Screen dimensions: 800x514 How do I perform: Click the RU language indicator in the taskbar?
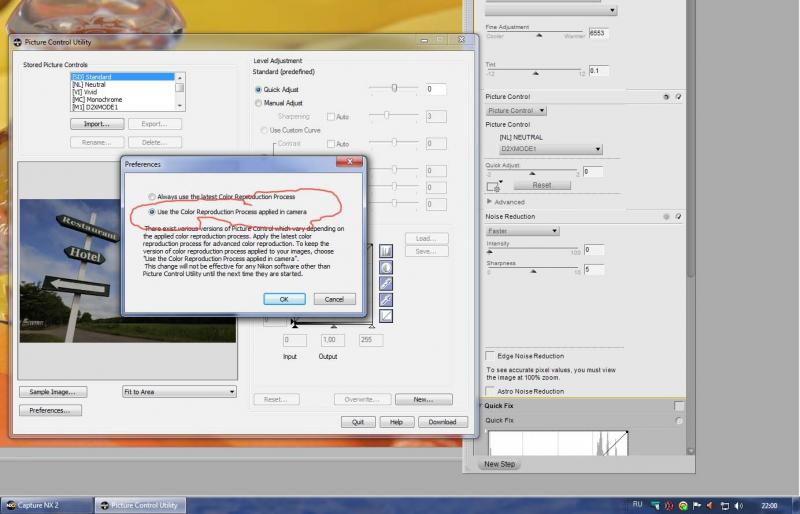coord(637,504)
